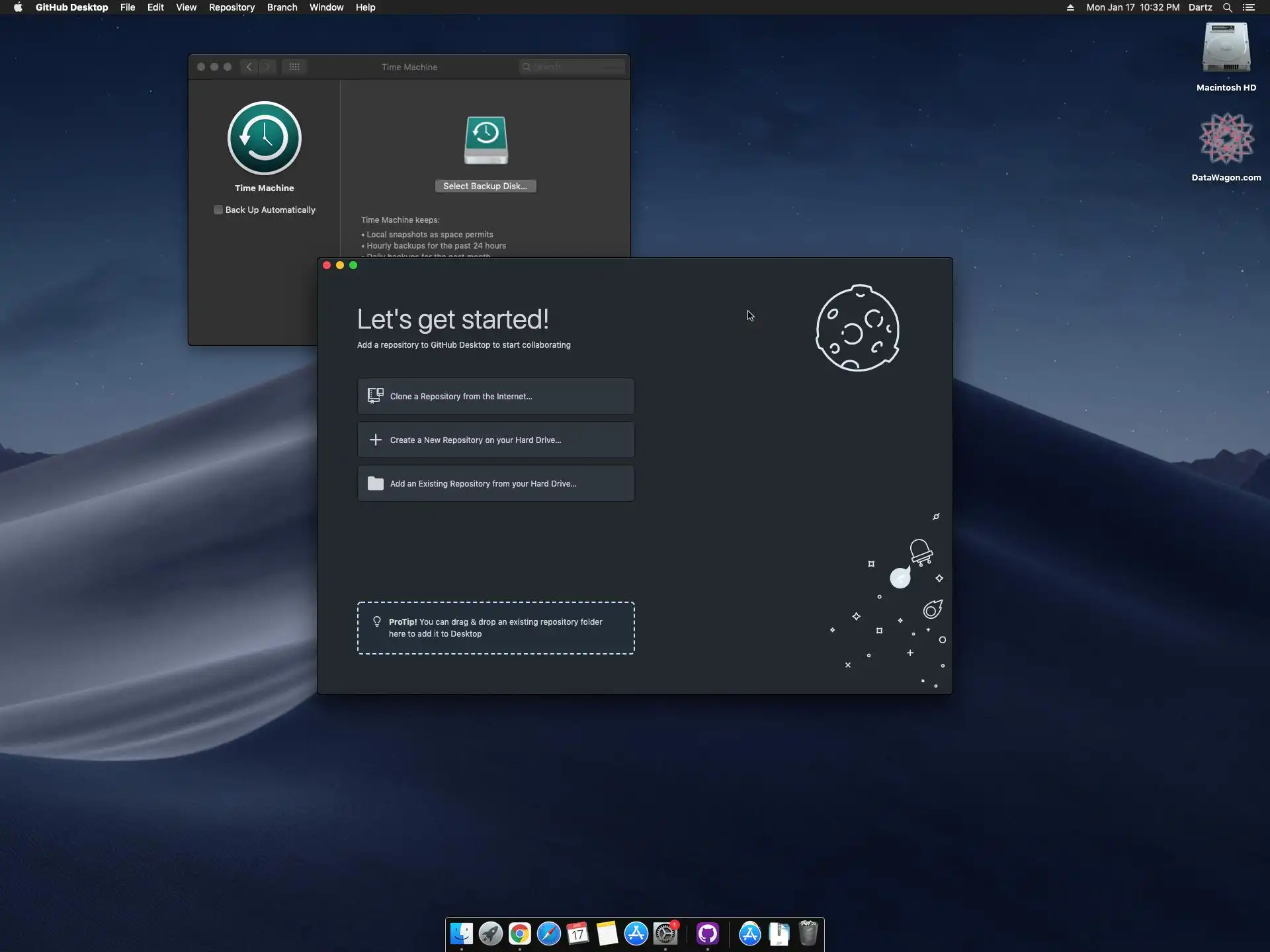1270x952 pixels.
Task: Open Launchpad rocket icon in Dock
Action: click(491, 933)
